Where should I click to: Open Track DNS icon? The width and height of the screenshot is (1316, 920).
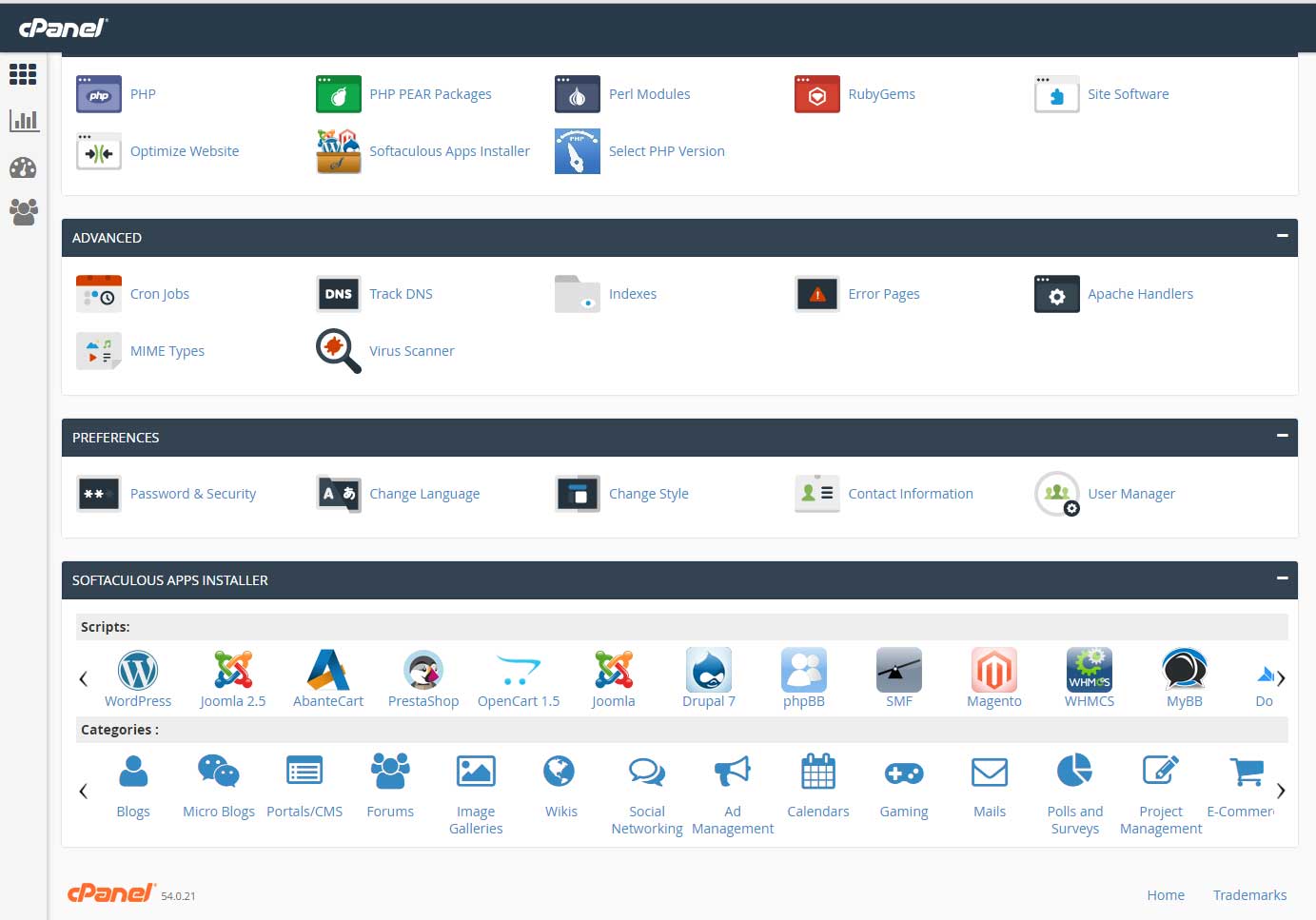coord(339,294)
